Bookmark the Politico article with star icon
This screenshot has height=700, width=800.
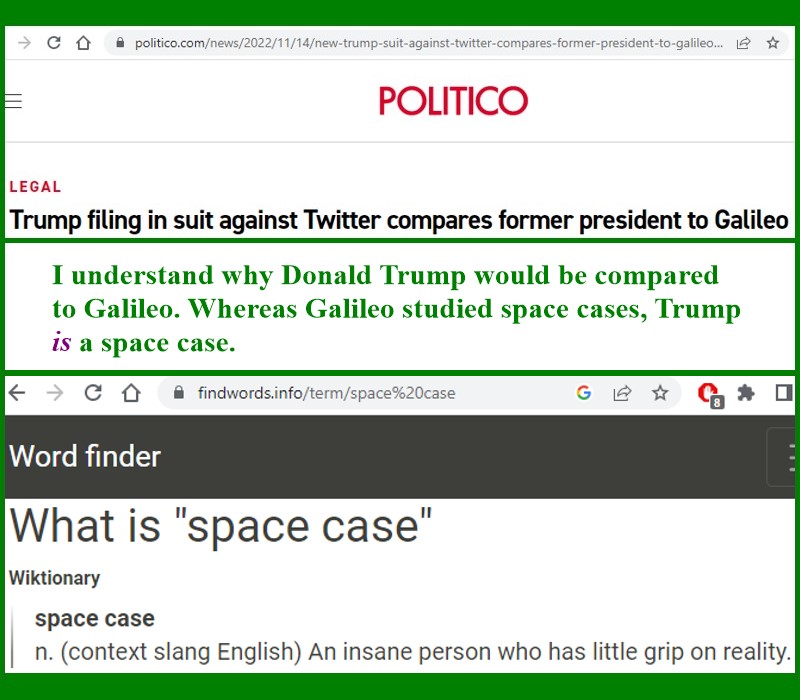point(772,43)
